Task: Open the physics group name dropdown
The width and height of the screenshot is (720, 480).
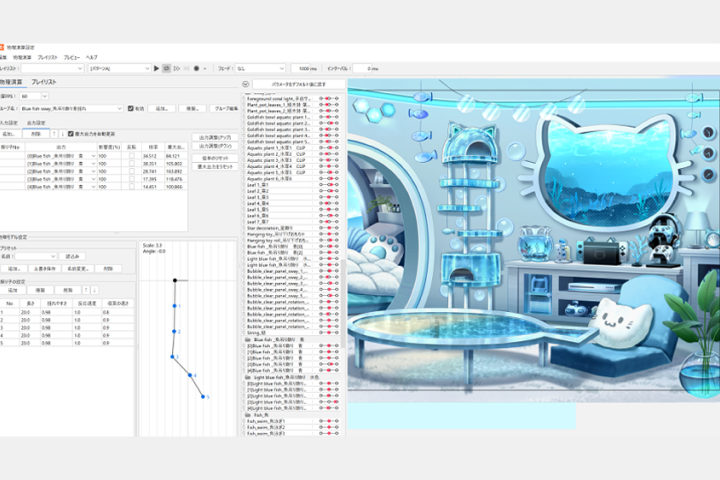Action: click(72, 108)
